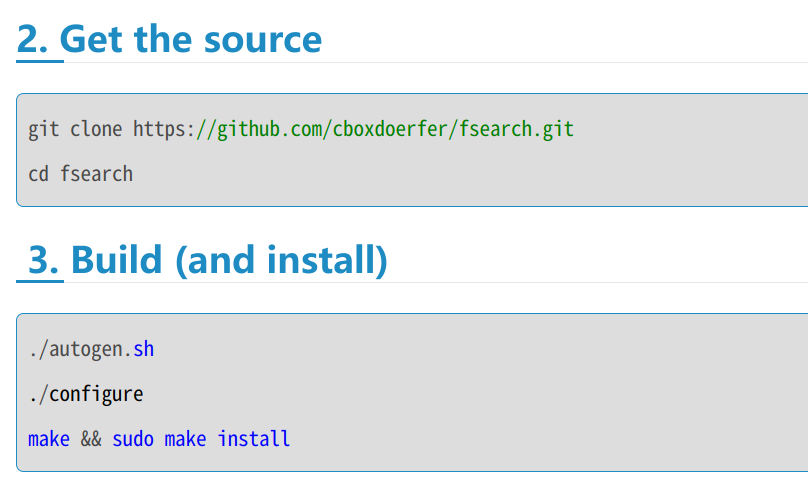Image resolution: width=808 pixels, height=484 pixels.
Task: Click the "&&" operator in the build command
Action: pyautogui.click(x=91, y=438)
